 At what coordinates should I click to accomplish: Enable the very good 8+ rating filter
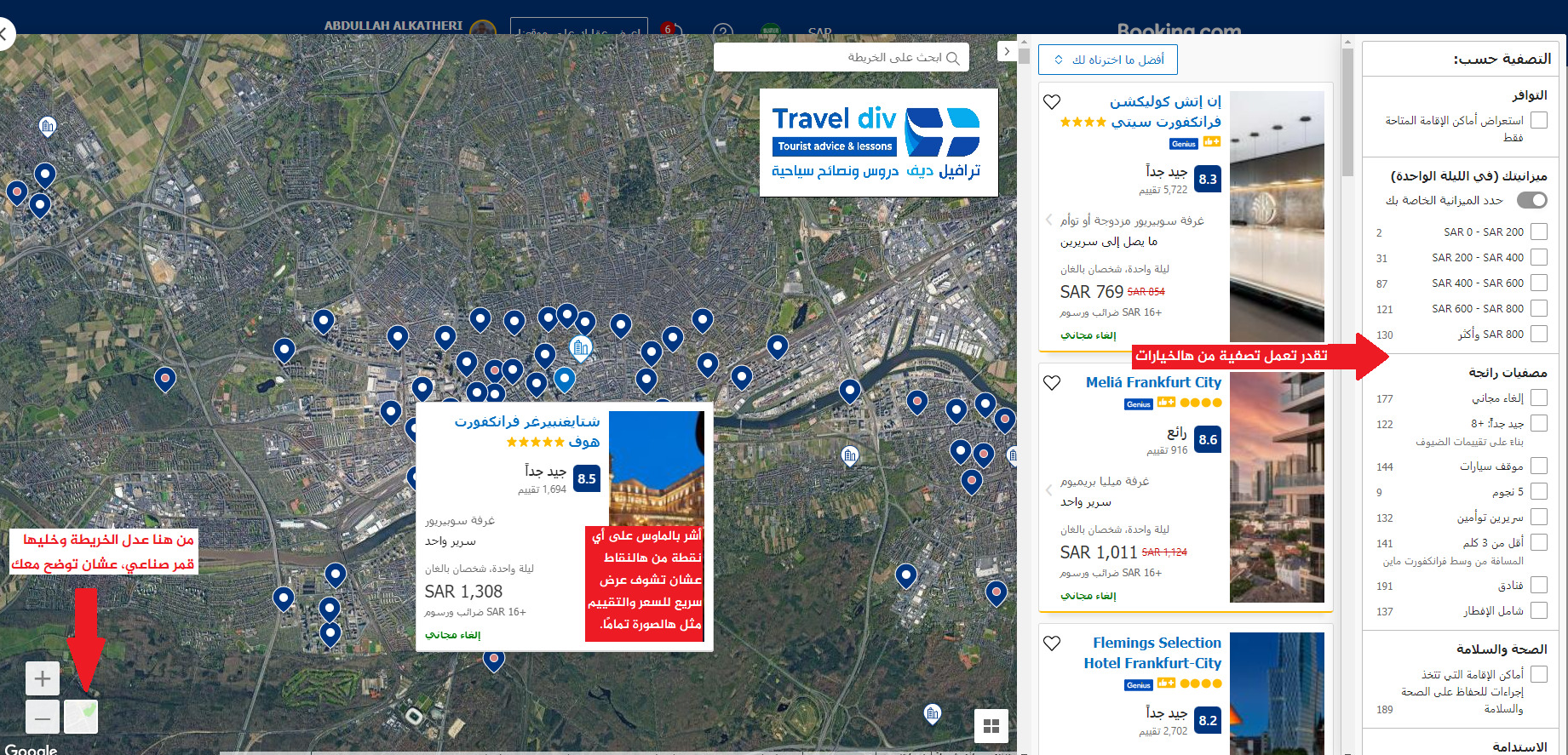click(x=1539, y=423)
